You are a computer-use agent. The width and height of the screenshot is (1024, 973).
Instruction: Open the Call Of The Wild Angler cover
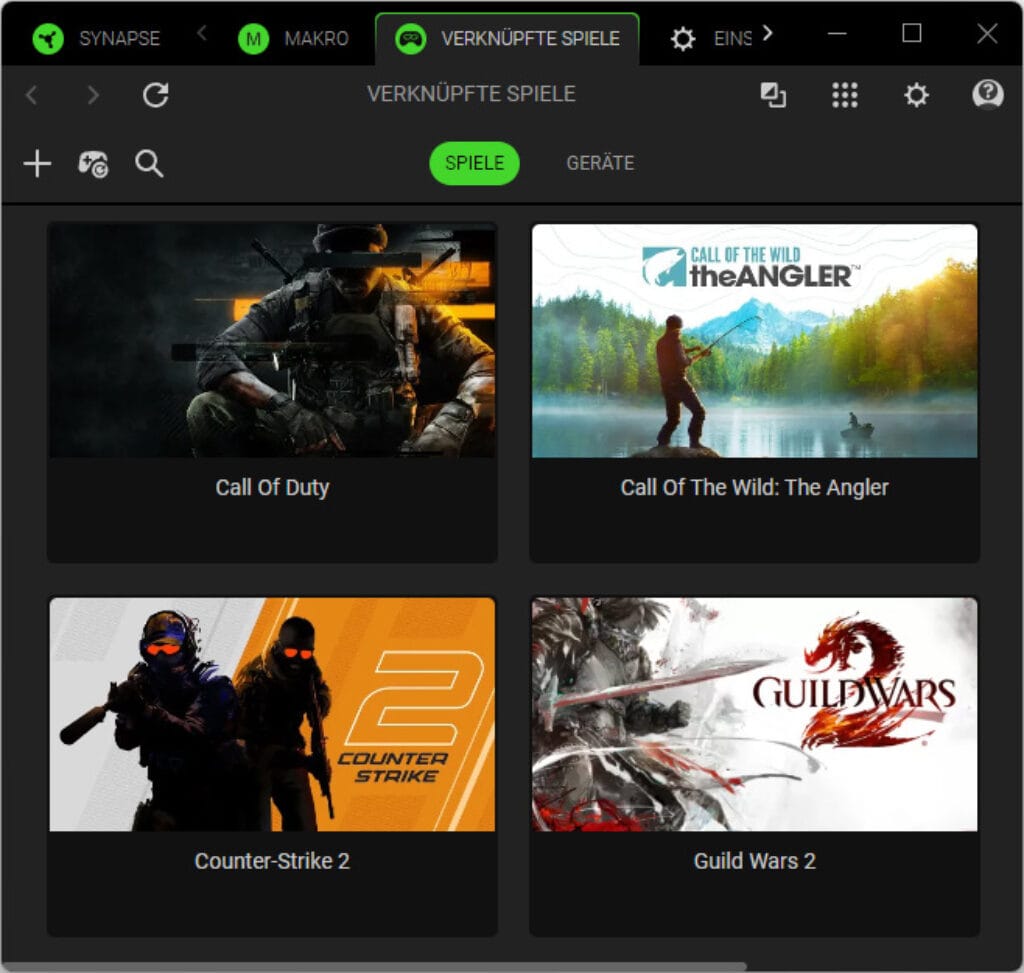754,340
